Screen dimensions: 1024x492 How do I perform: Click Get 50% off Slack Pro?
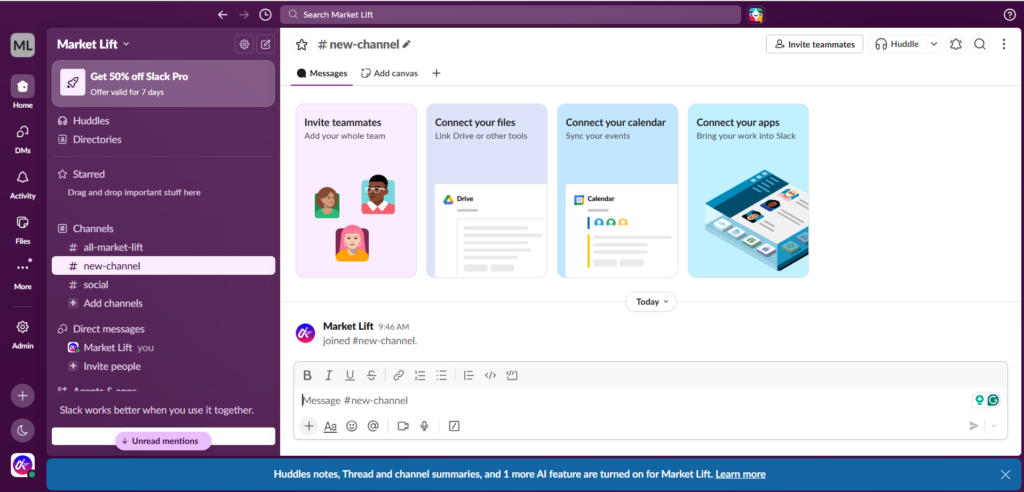pos(163,84)
